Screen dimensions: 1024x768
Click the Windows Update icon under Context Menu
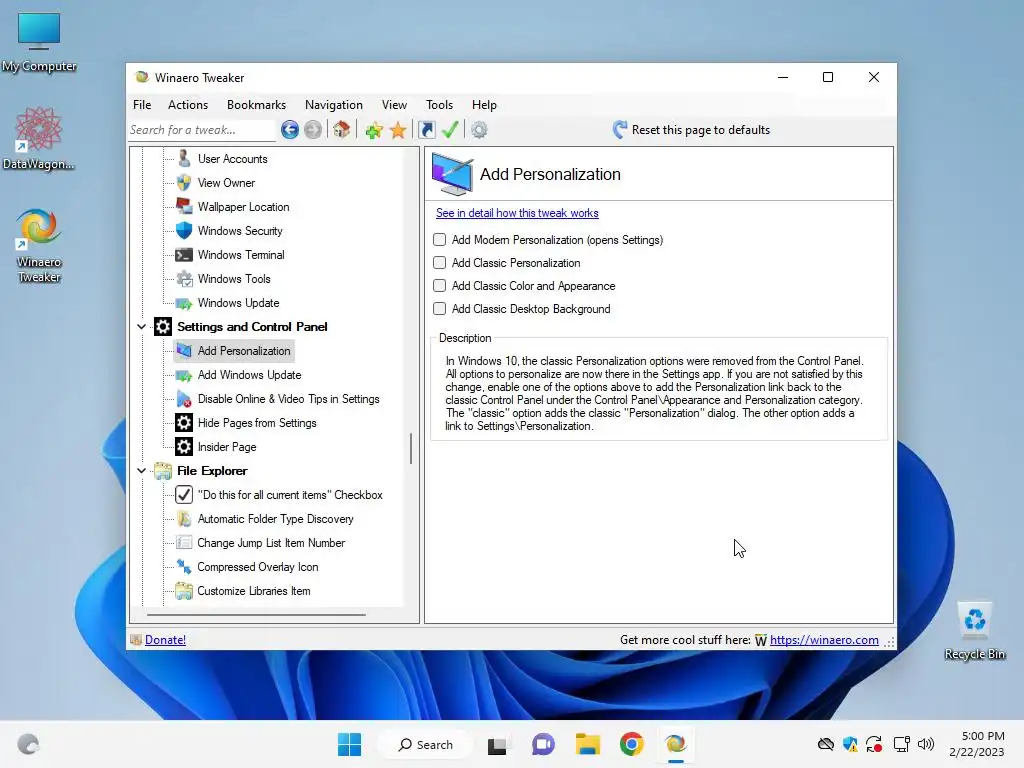pyautogui.click(x=184, y=303)
